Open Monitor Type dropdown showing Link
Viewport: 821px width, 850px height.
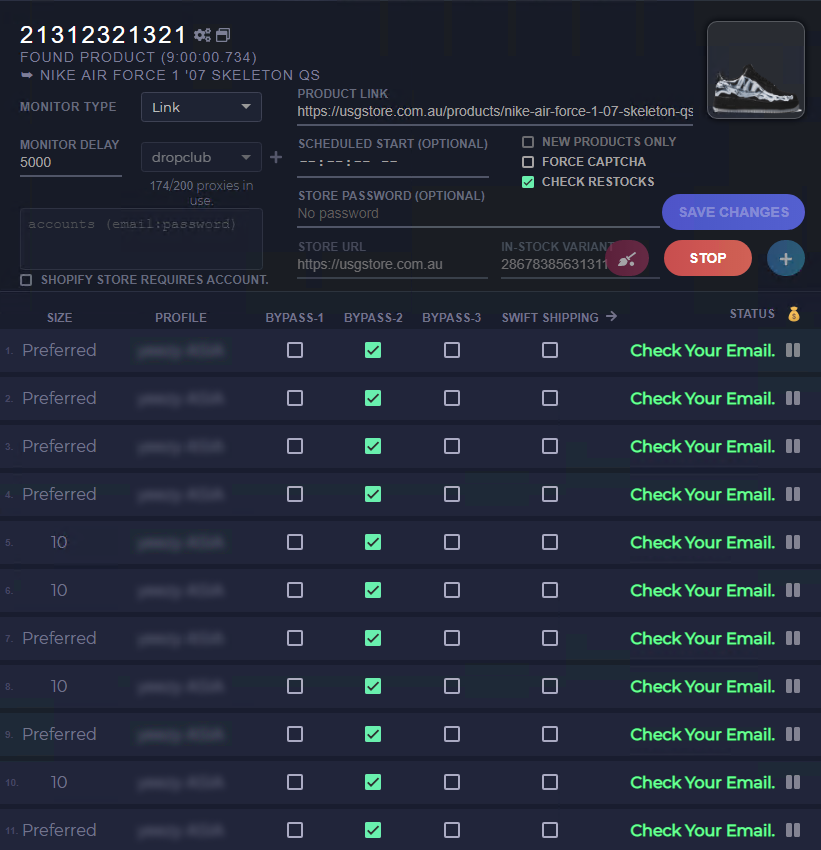pyautogui.click(x=202, y=107)
